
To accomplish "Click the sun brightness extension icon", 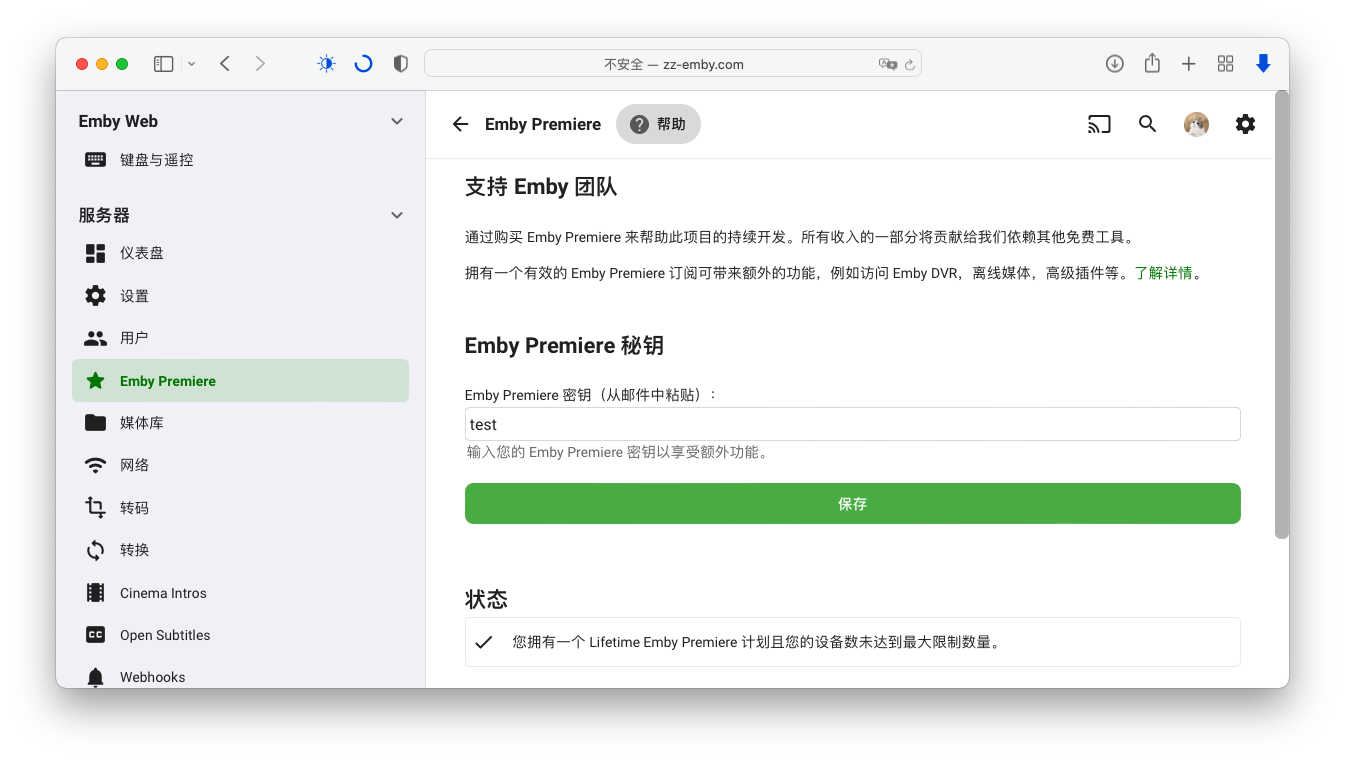I will (x=326, y=64).
